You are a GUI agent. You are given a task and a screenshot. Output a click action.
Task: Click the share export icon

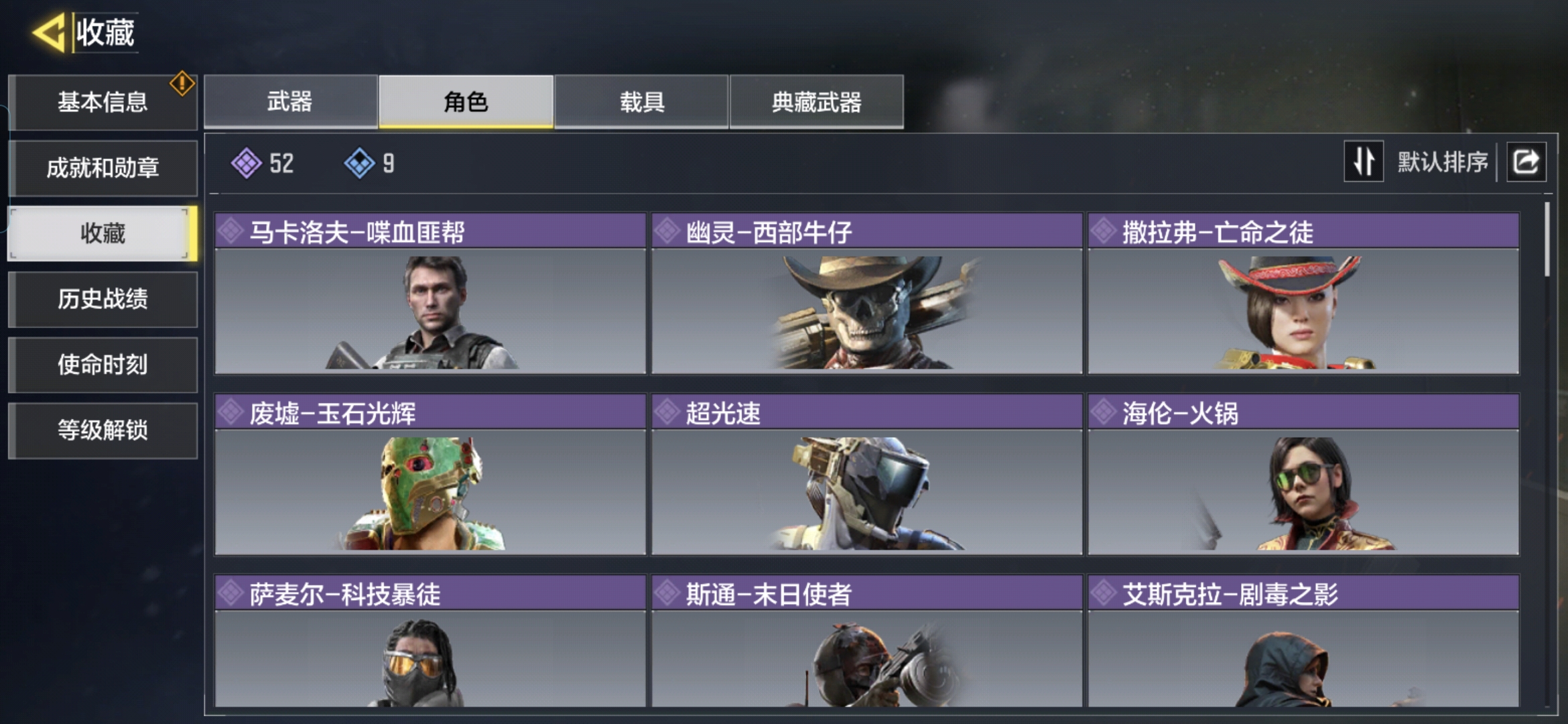coord(1526,162)
